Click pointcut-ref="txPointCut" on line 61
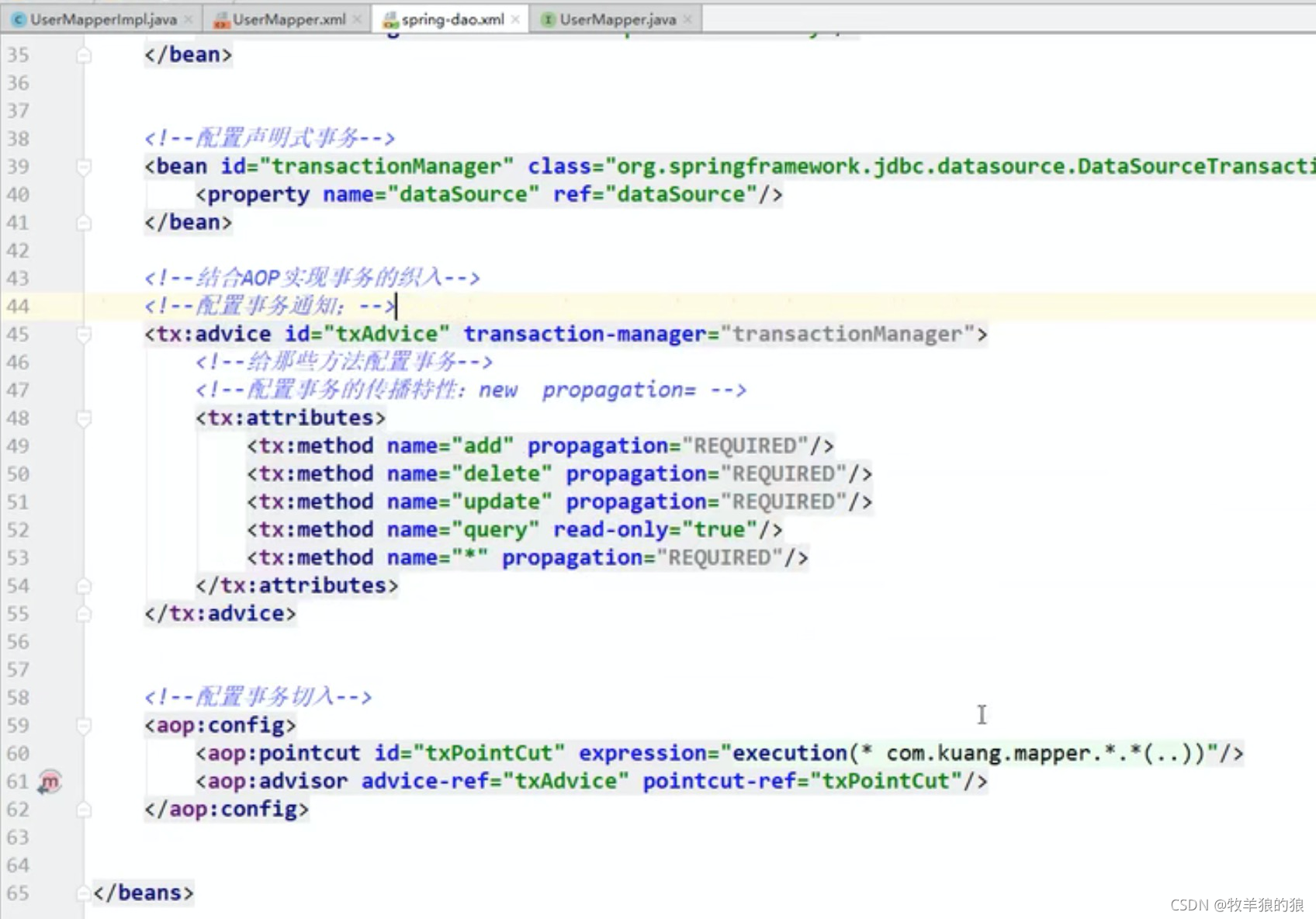Viewport: 1316px width, 919px height. tap(802, 782)
